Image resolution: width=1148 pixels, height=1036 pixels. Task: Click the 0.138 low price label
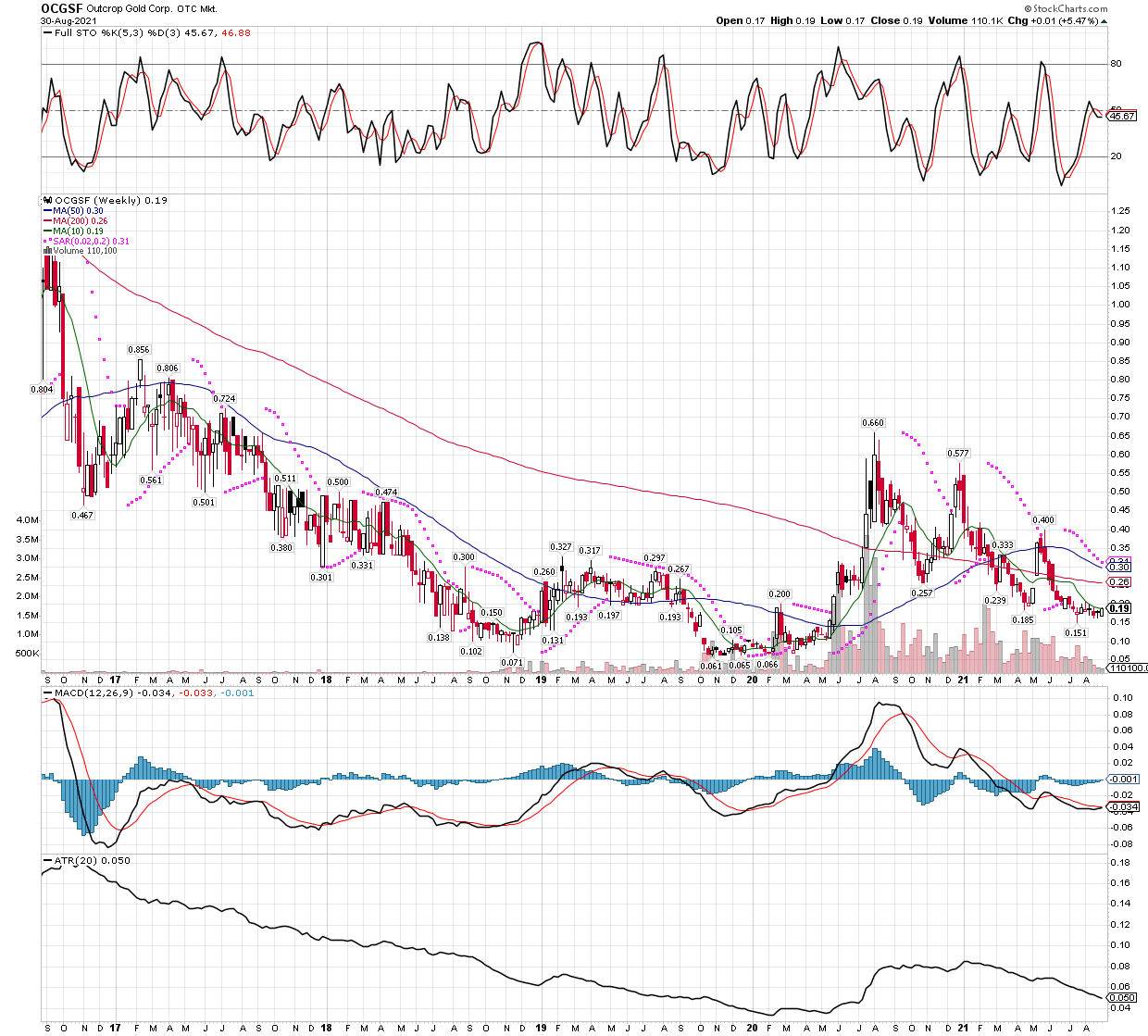click(439, 638)
